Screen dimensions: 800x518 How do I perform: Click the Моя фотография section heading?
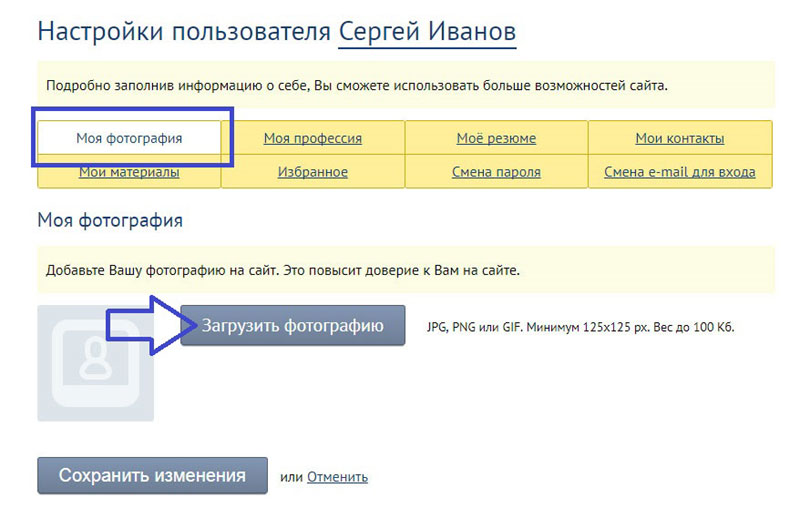pyautogui.click(x=110, y=219)
